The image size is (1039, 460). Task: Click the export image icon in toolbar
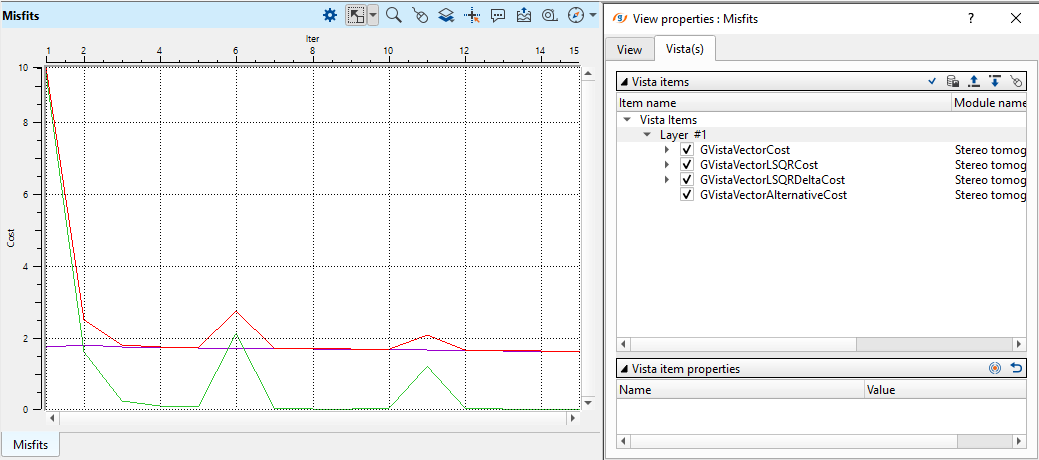tap(524, 15)
